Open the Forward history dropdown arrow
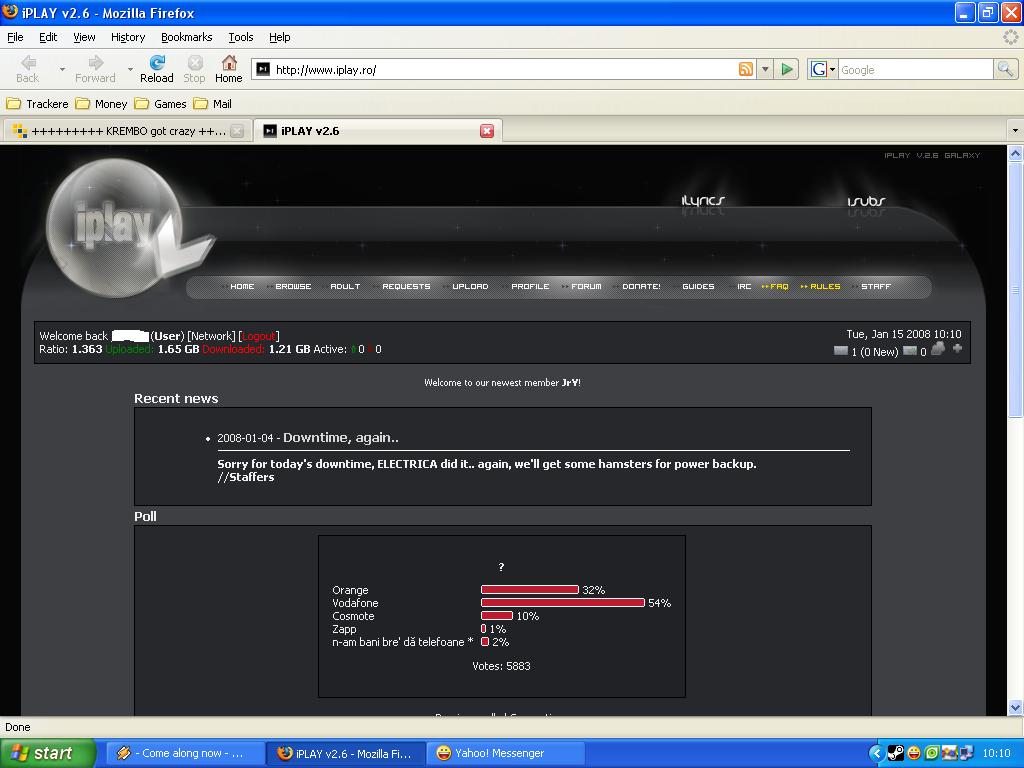The height and width of the screenshot is (768, 1024). (130, 69)
